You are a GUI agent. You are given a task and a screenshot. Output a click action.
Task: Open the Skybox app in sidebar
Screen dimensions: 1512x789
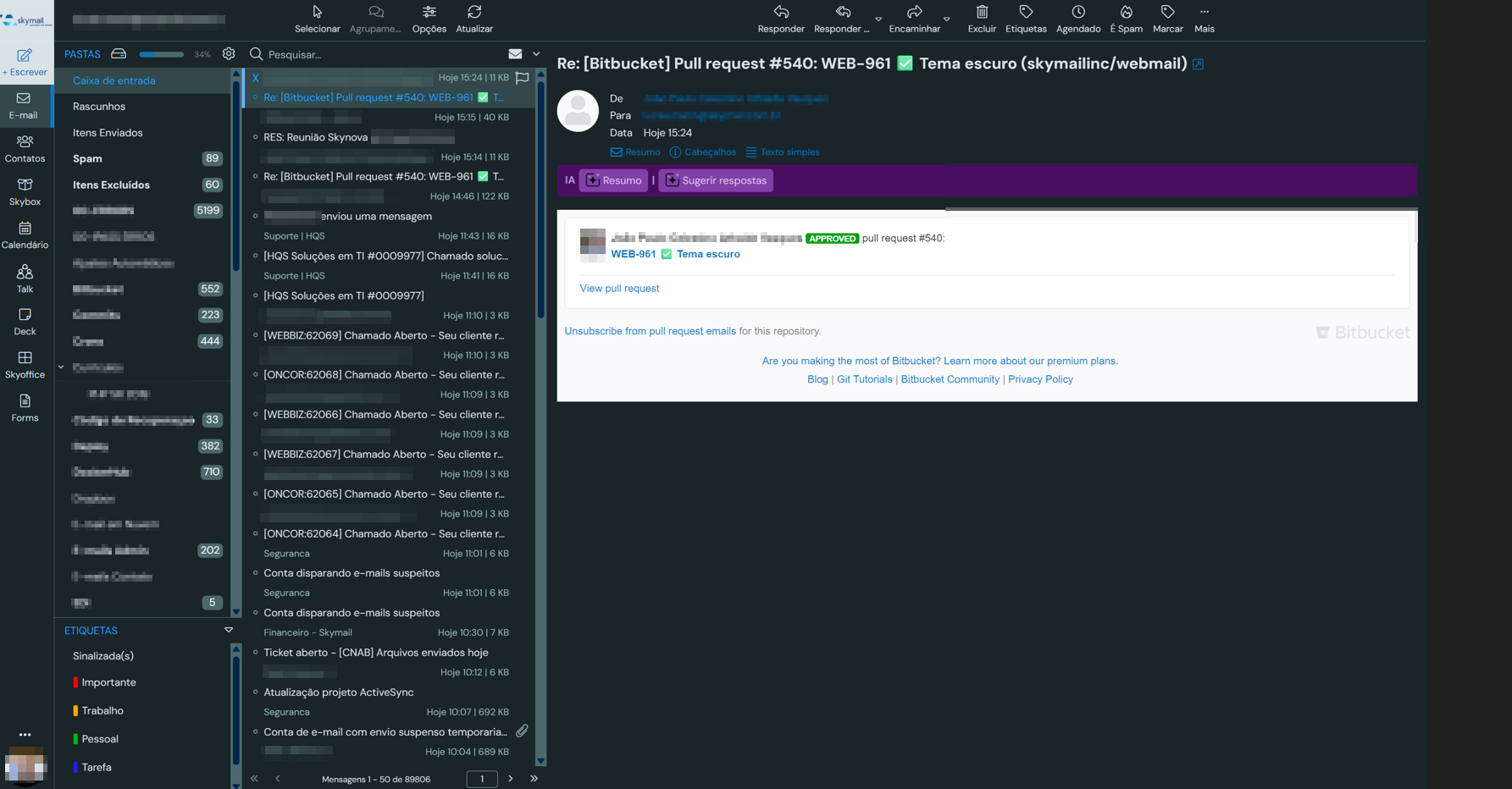tap(25, 185)
